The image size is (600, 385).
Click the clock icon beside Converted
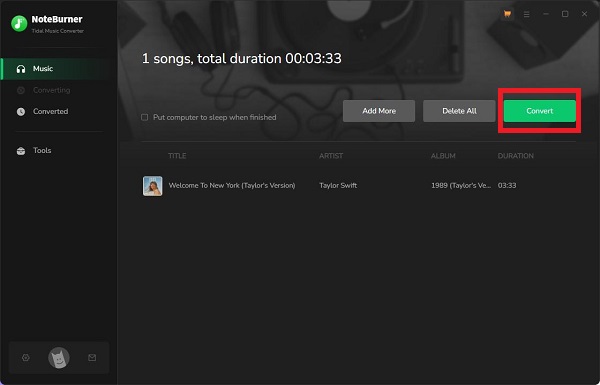(21, 112)
